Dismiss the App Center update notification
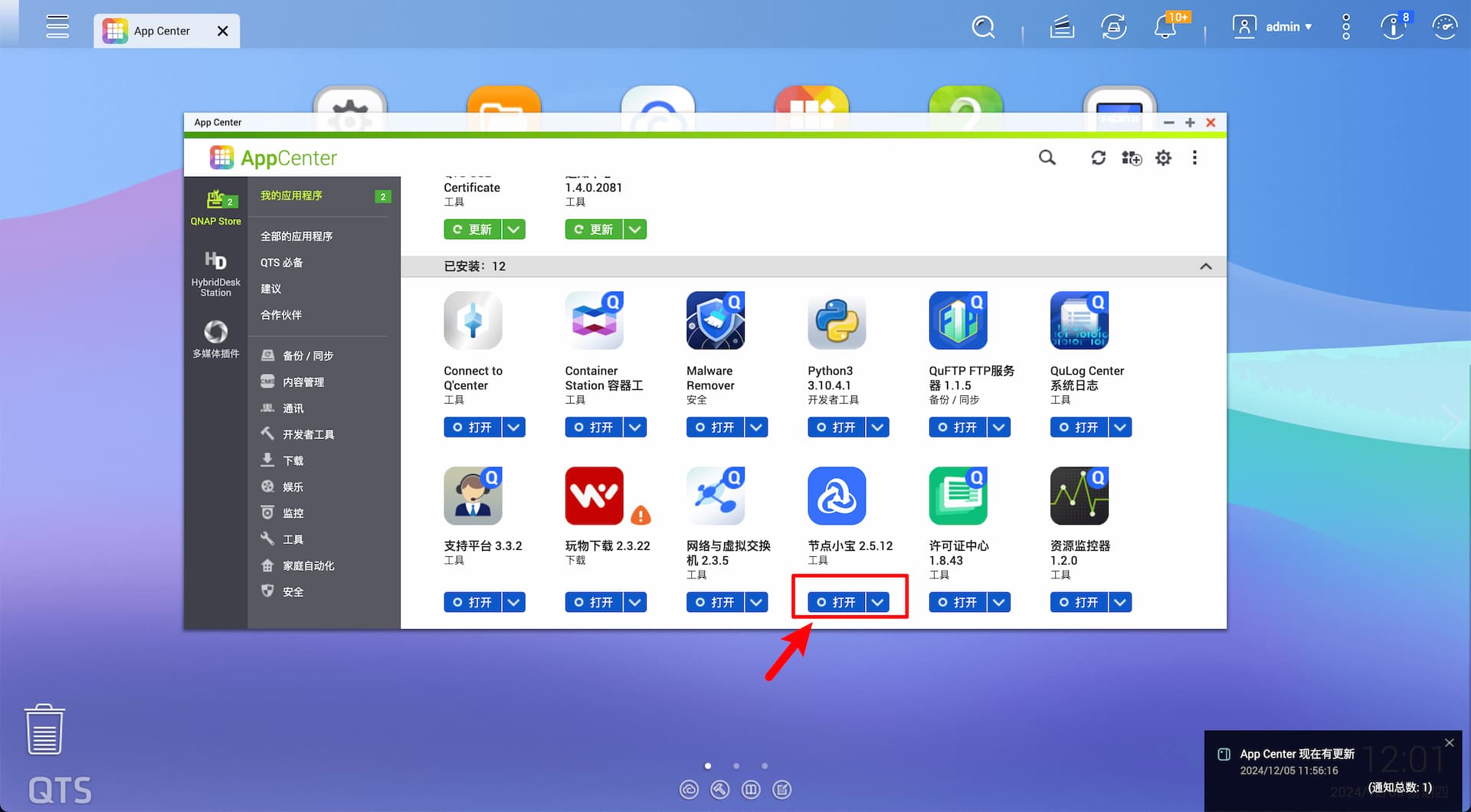1471x812 pixels. pos(1449,743)
